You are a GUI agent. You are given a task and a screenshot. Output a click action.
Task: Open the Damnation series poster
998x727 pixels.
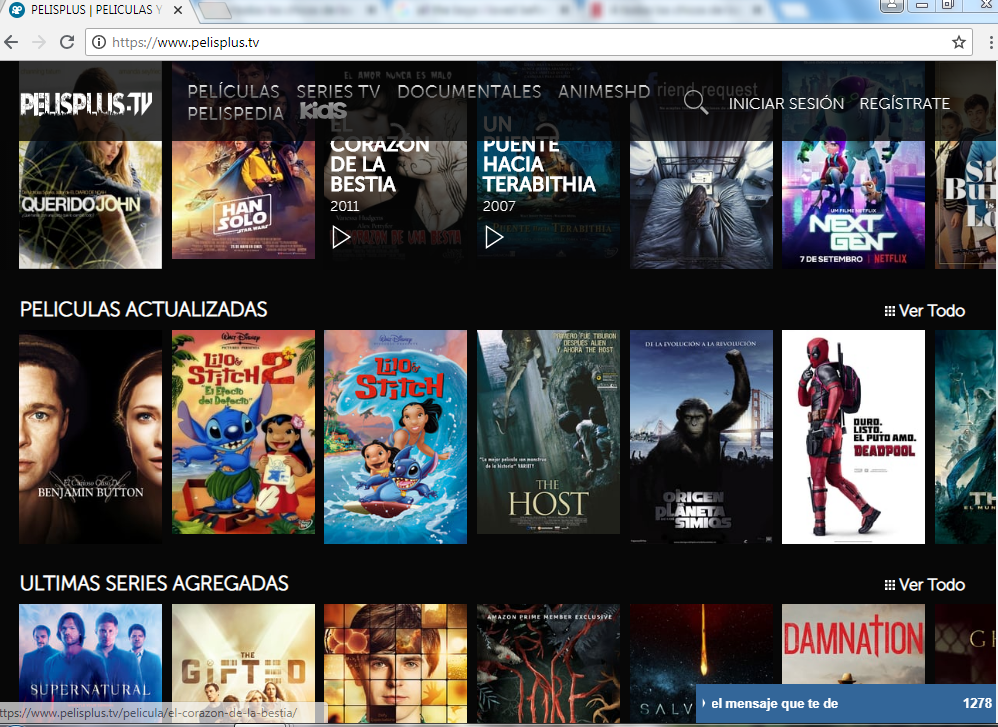[854, 644]
